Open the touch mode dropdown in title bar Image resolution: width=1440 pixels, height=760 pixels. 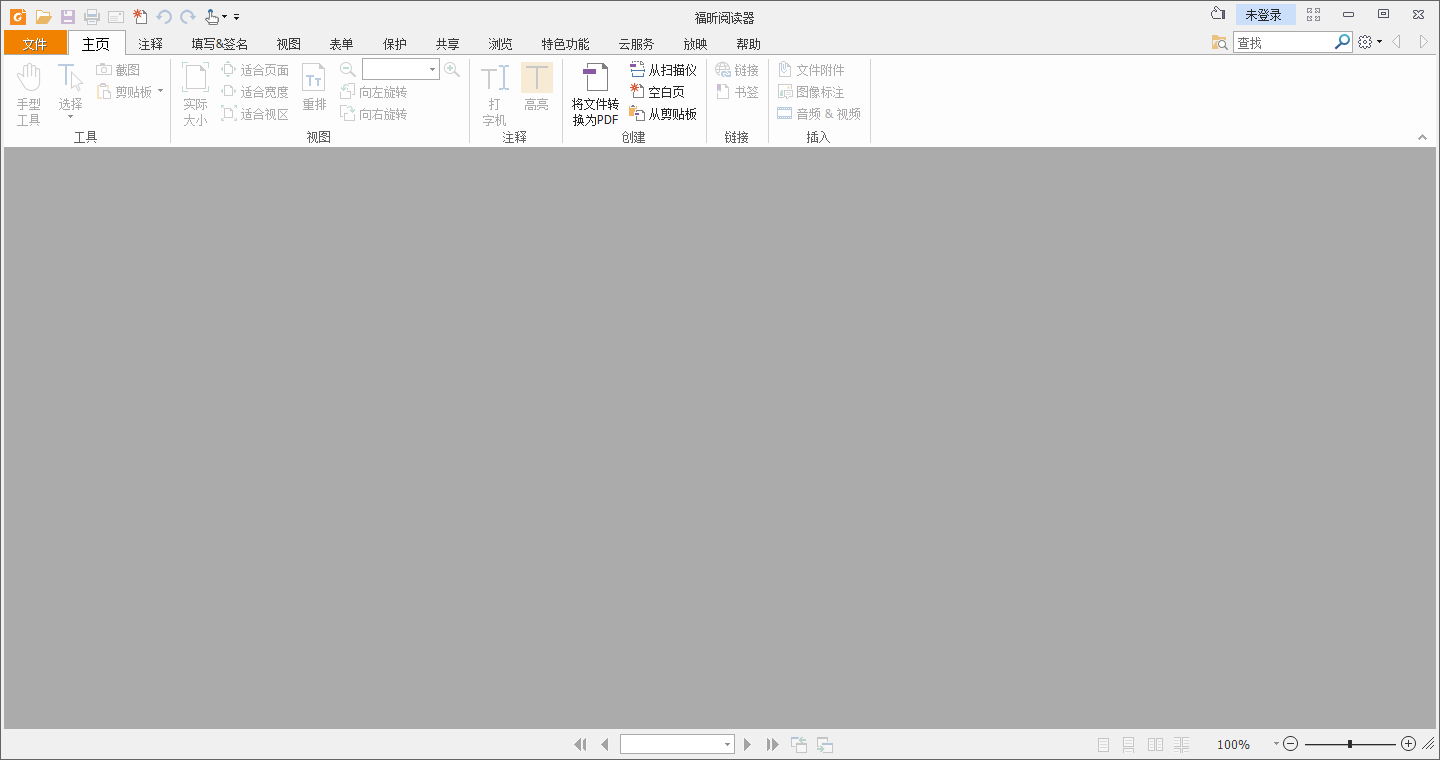[225, 17]
